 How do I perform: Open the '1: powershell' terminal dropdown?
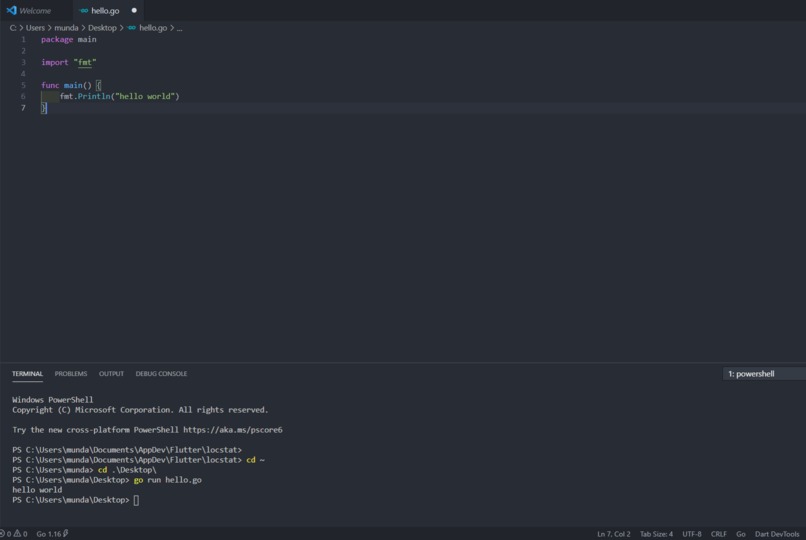pos(764,374)
